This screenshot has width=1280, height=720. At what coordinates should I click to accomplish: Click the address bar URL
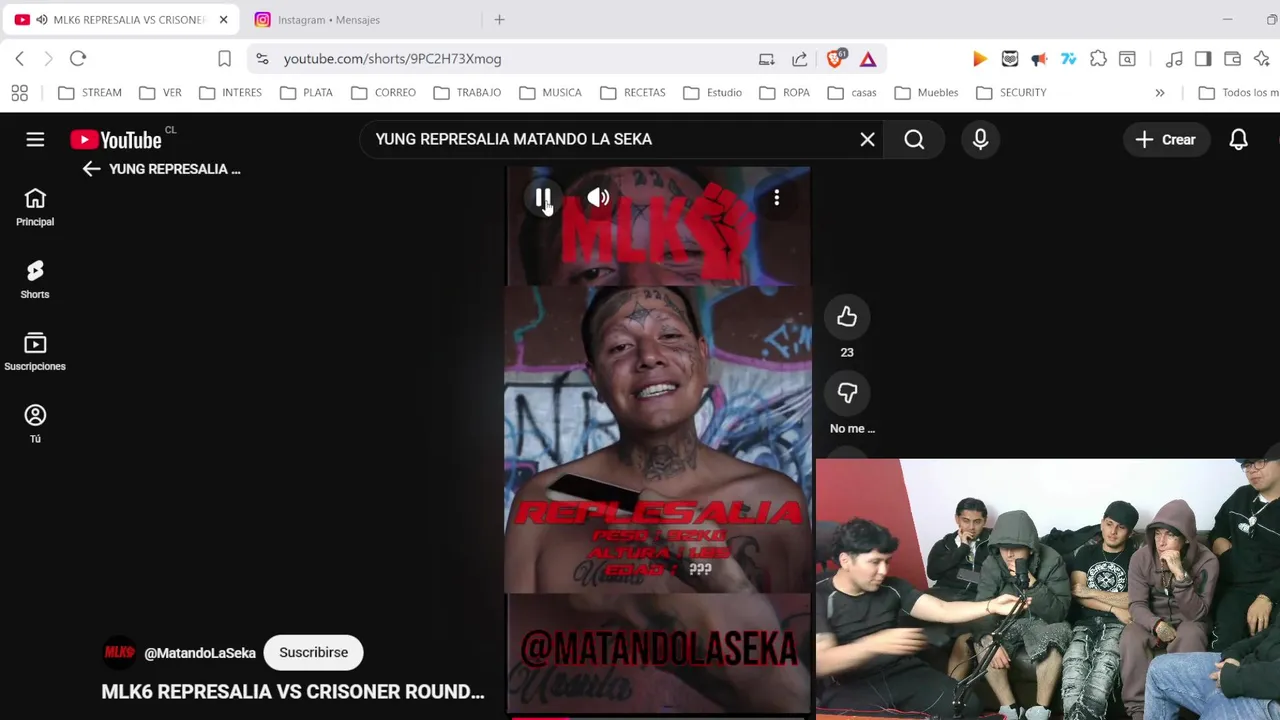coord(392,59)
